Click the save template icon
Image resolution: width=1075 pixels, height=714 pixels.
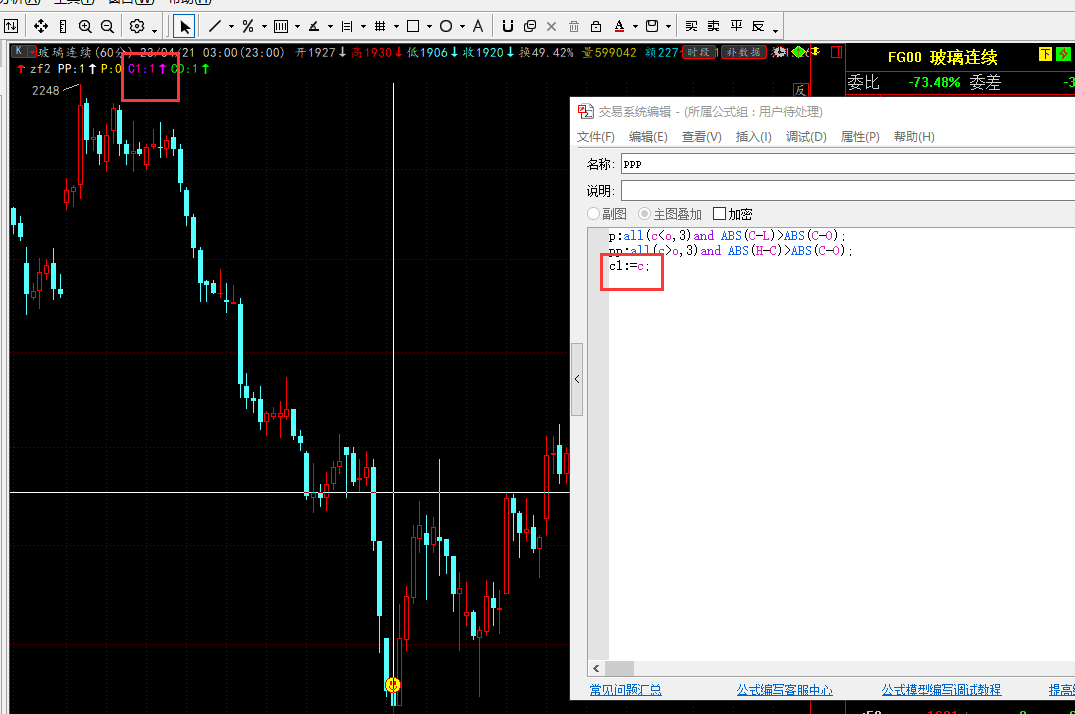(652, 26)
